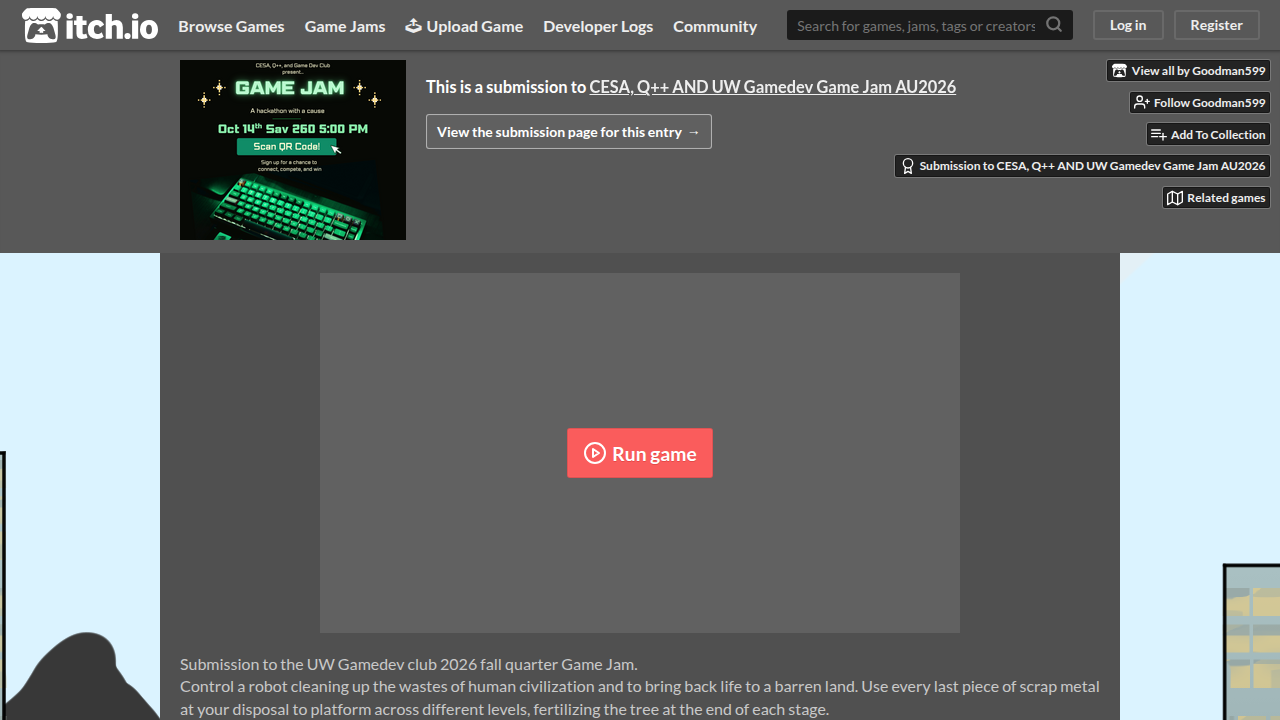
Task: Open the Community section
Action: (x=715, y=26)
